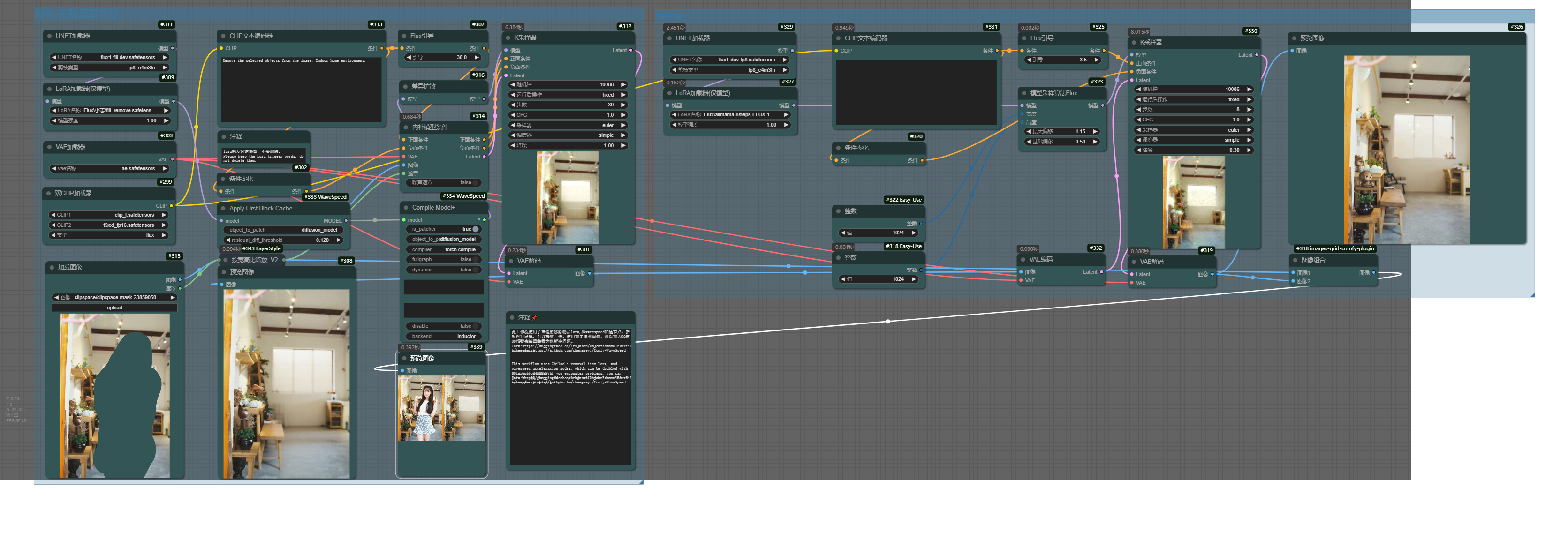The image size is (1568, 533).
Task: Click the red pin icon on 注释 node
Action: pyautogui.click(x=534, y=318)
